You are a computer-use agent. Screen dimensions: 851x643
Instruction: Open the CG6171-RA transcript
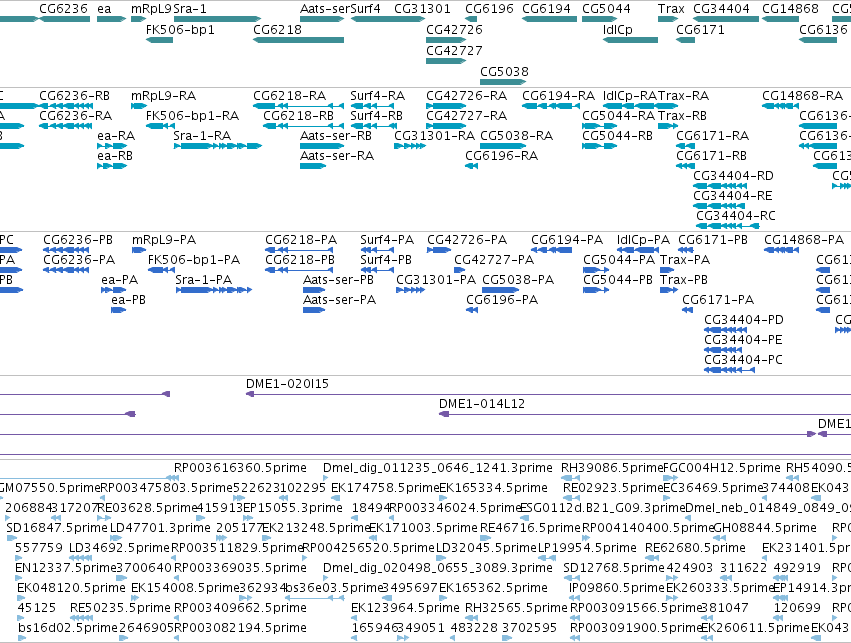[x=685, y=146]
